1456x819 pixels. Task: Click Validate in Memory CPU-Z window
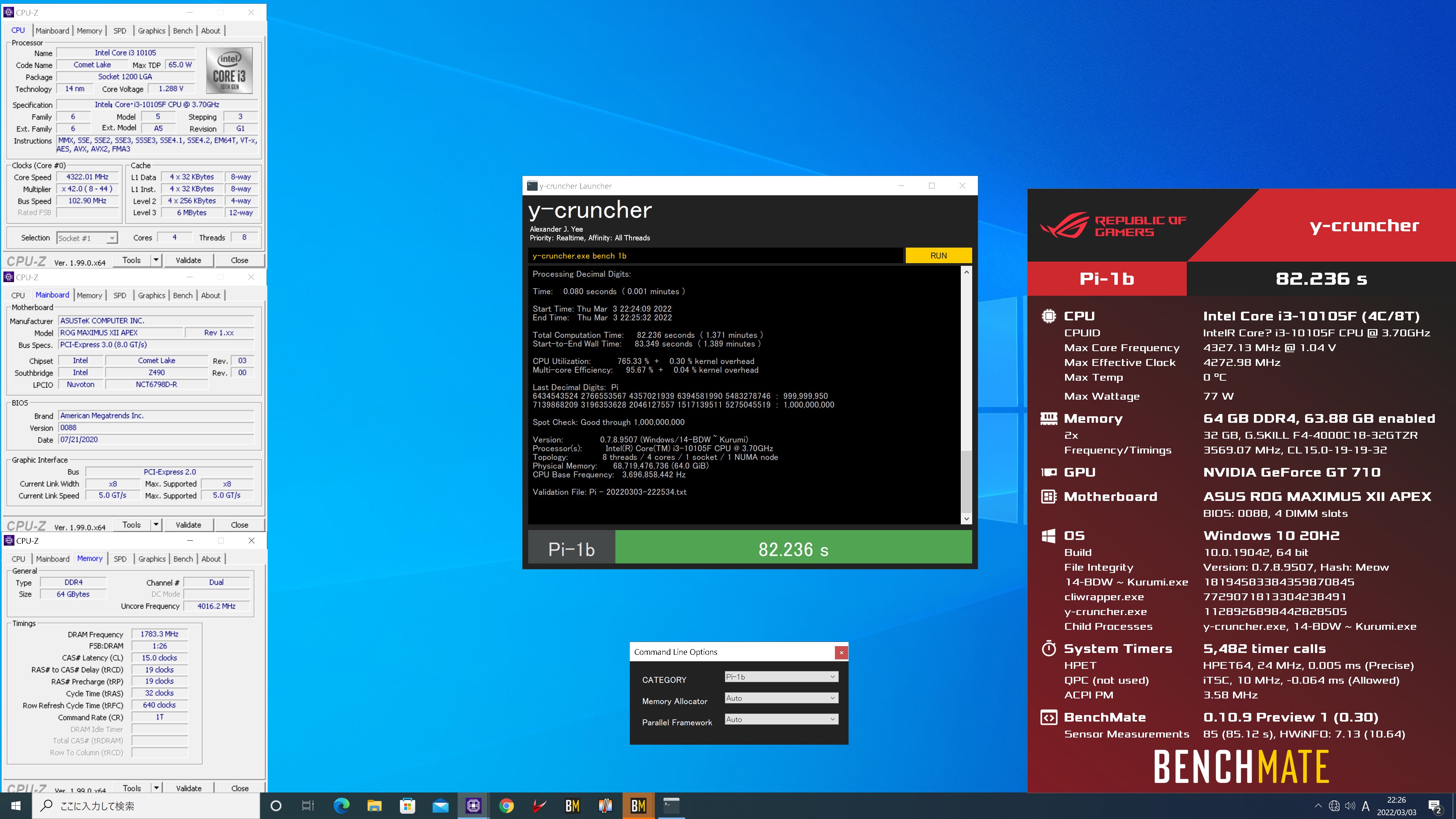[188, 788]
